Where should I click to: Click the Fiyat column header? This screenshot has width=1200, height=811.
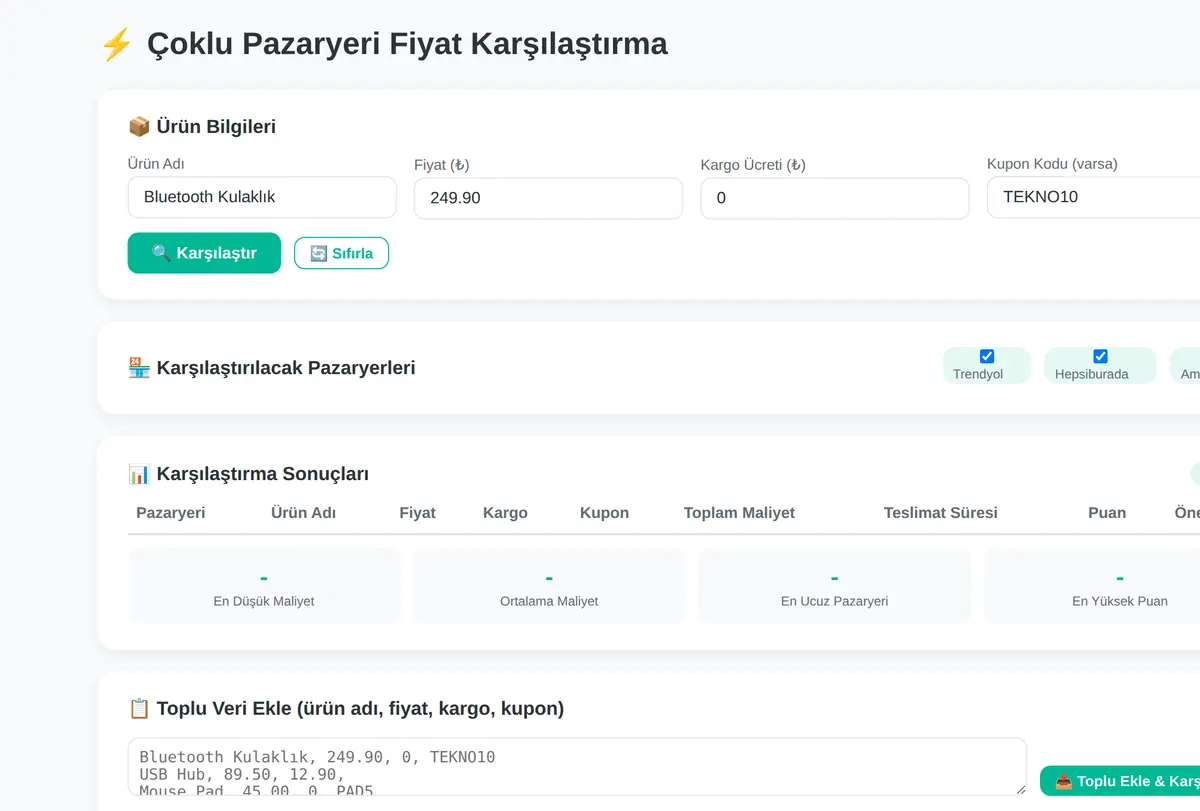(x=417, y=512)
